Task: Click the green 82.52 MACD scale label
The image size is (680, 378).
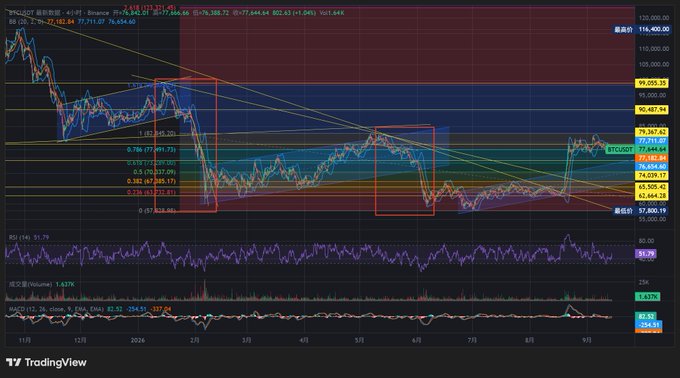Action: (x=646, y=316)
